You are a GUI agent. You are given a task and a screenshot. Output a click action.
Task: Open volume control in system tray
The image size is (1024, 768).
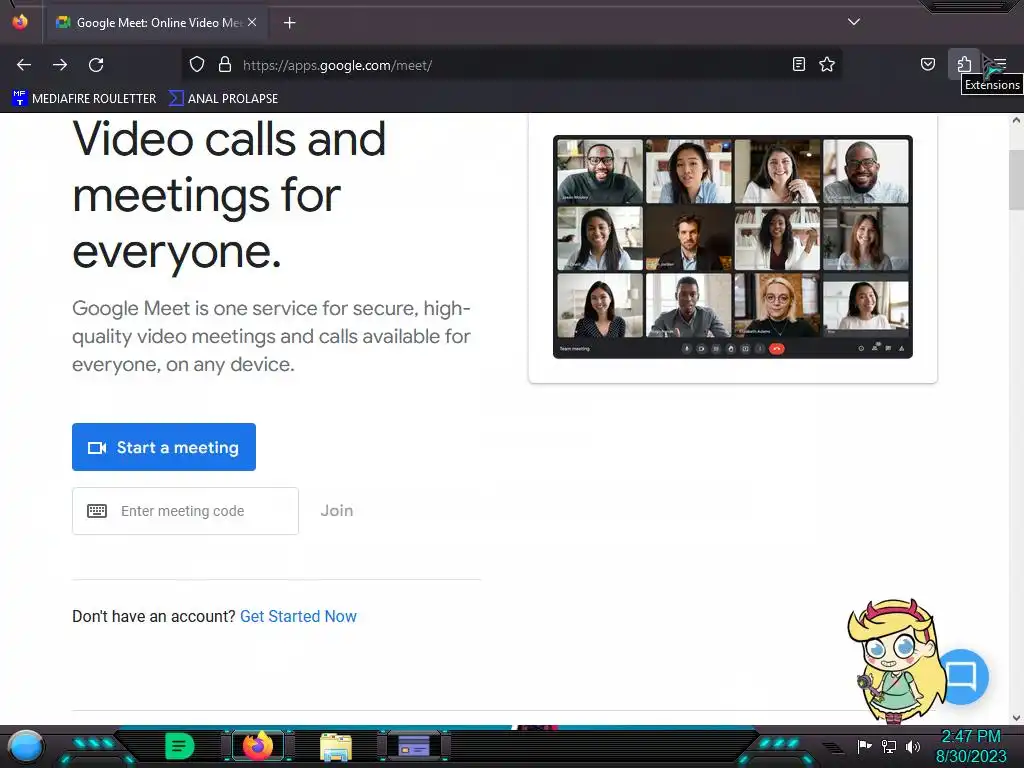pyautogui.click(x=912, y=746)
